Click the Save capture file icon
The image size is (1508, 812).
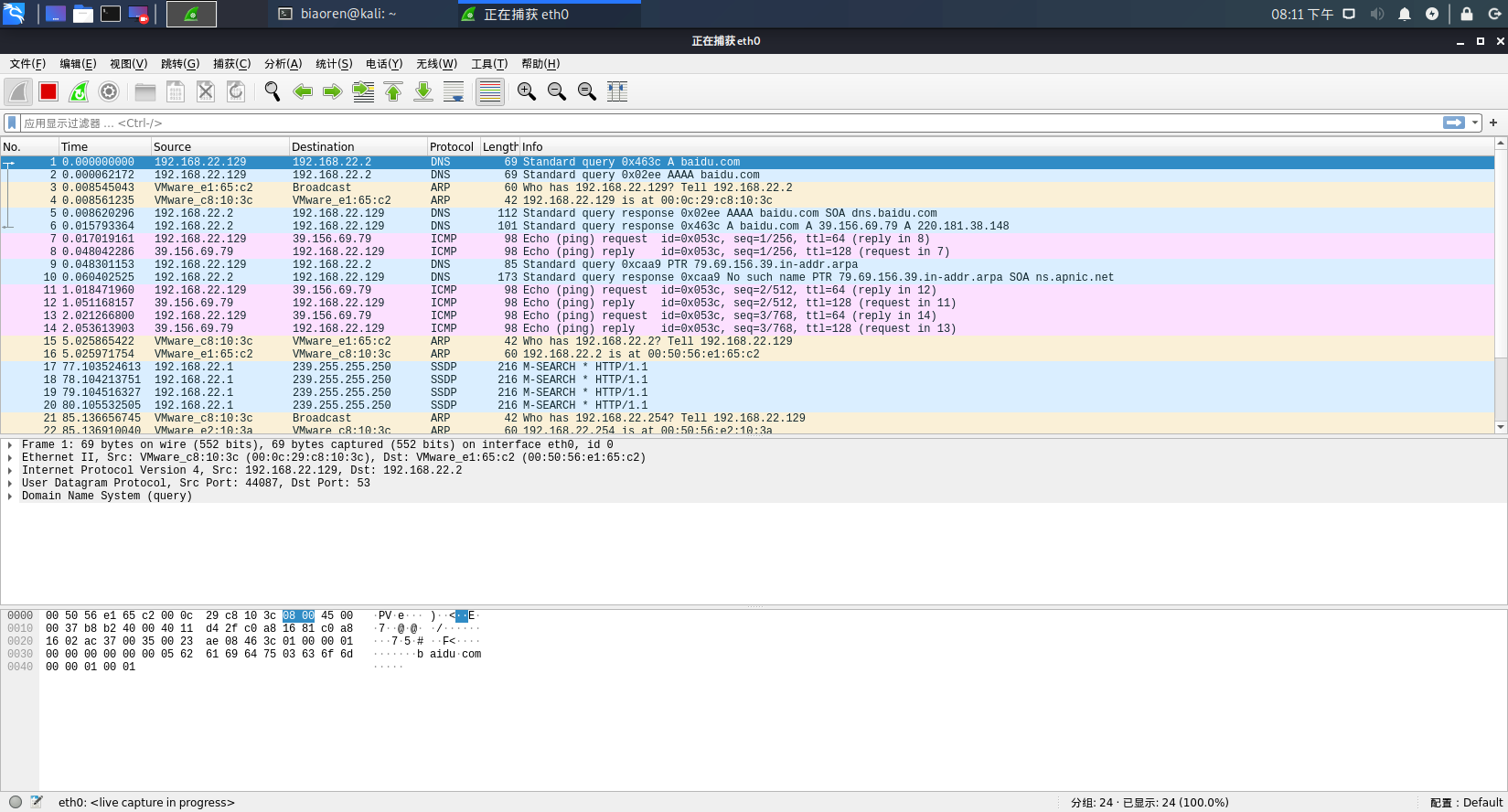point(176,91)
